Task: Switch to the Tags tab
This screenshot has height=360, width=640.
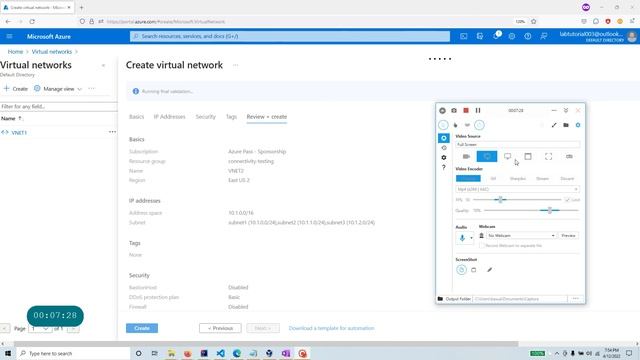Action: tap(231, 117)
